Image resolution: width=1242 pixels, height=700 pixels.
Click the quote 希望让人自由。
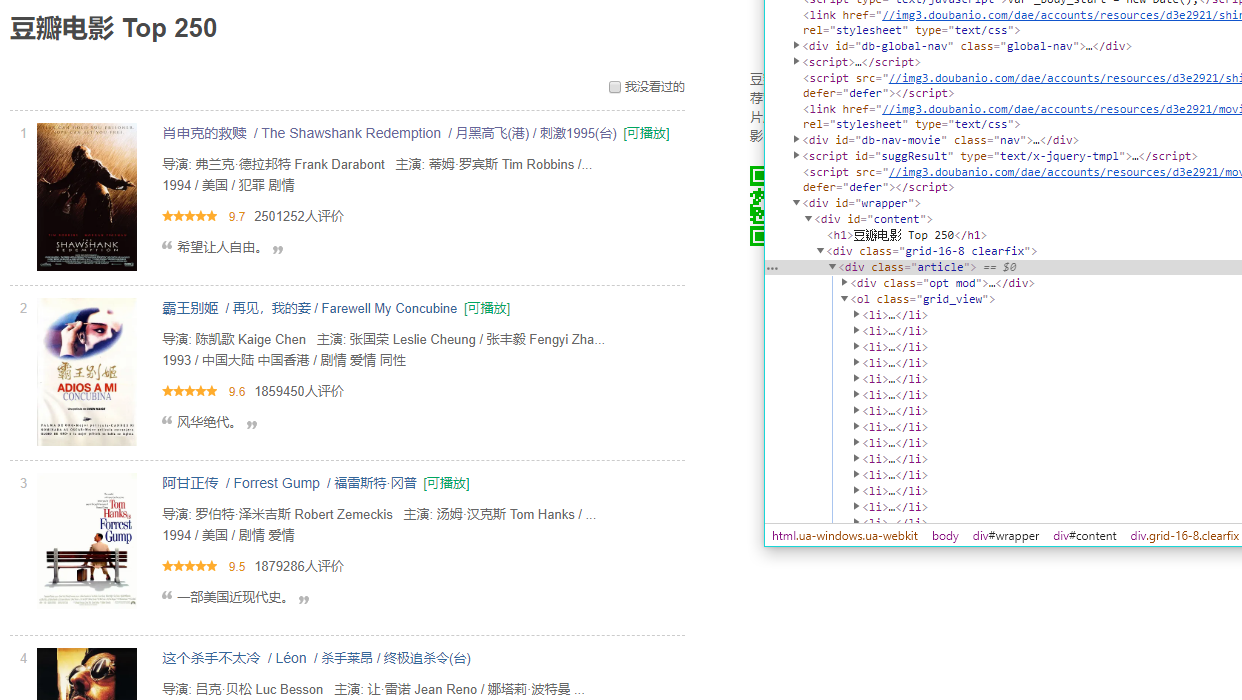coord(221,247)
